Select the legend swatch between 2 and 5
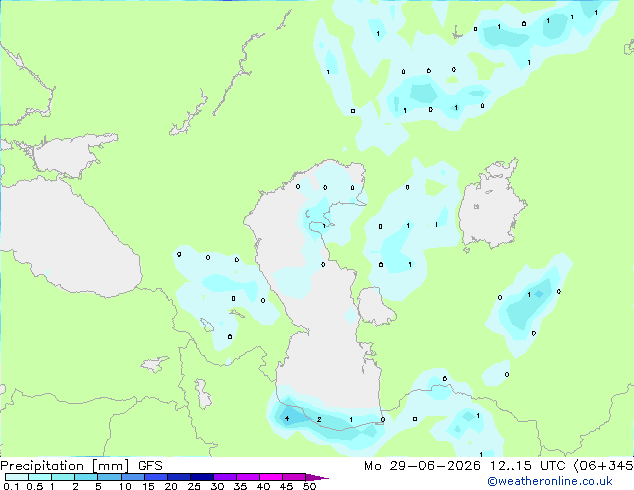 [x=86, y=477]
